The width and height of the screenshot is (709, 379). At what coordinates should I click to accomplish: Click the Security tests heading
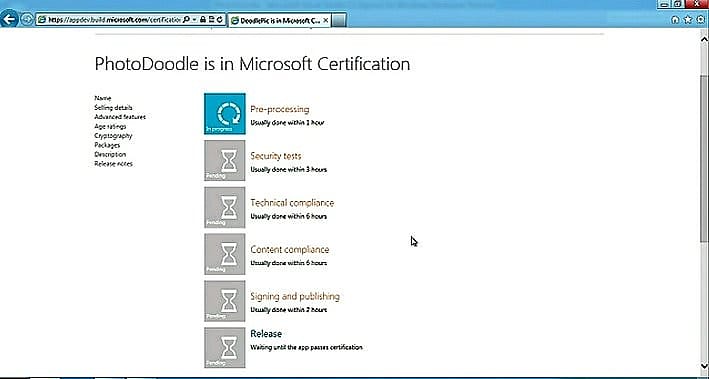click(x=276, y=156)
